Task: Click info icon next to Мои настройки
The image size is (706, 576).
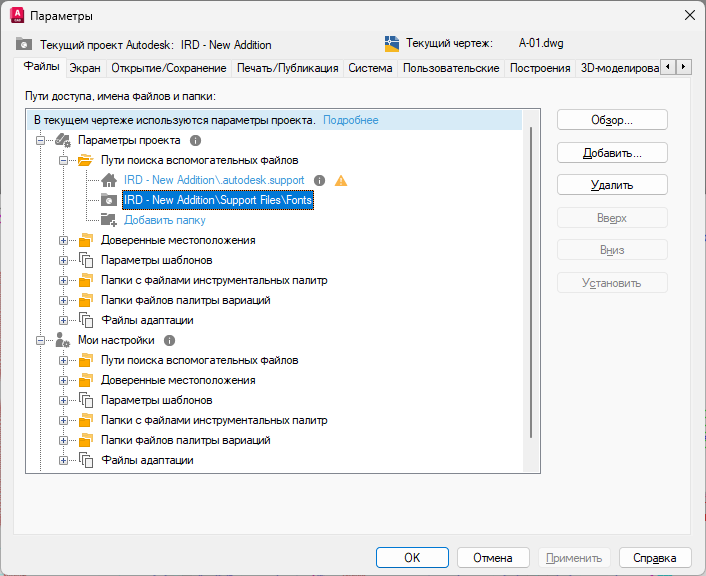Action: coord(169,341)
